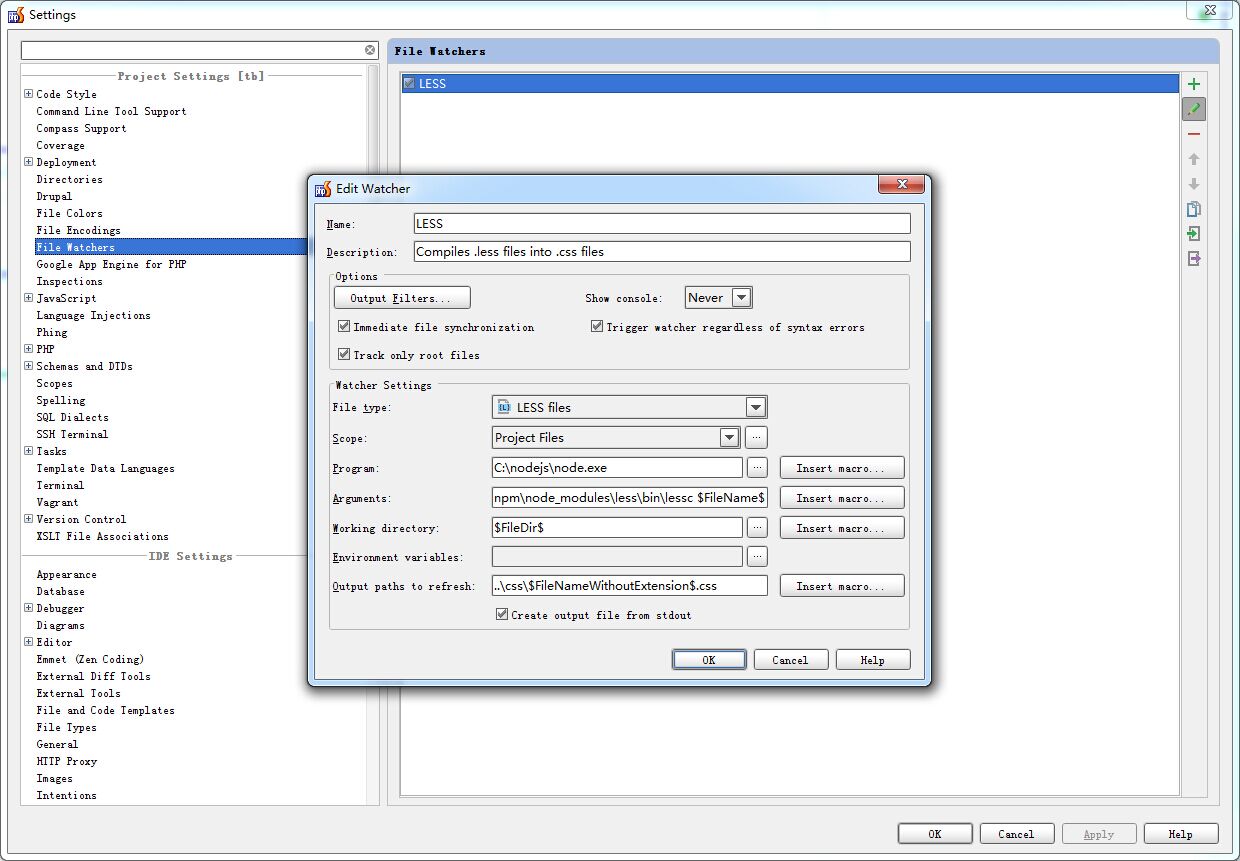
Task: Select the LESS watcher row
Action: click(x=790, y=84)
